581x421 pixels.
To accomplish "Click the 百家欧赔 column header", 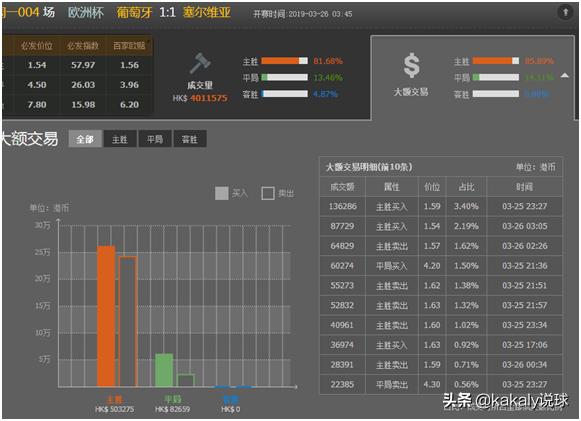I will click(129, 46).
